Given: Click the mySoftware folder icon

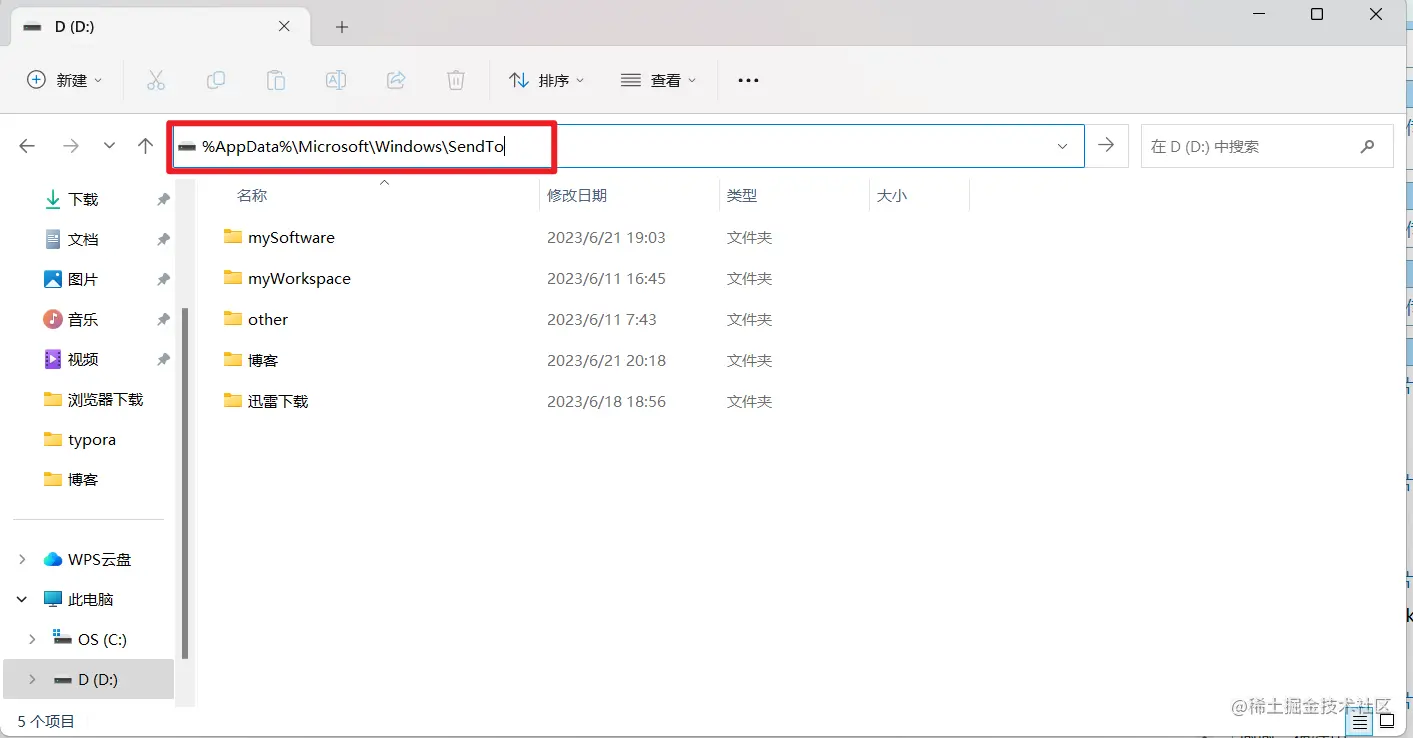Looking at the screenshot, I should [233, 237].
